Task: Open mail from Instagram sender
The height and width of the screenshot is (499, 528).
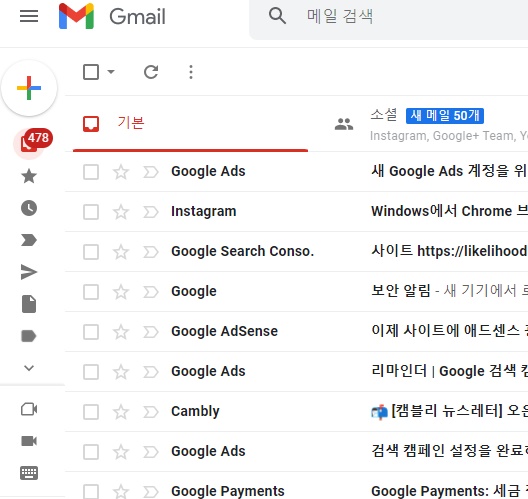Action: tap(204, 211)
